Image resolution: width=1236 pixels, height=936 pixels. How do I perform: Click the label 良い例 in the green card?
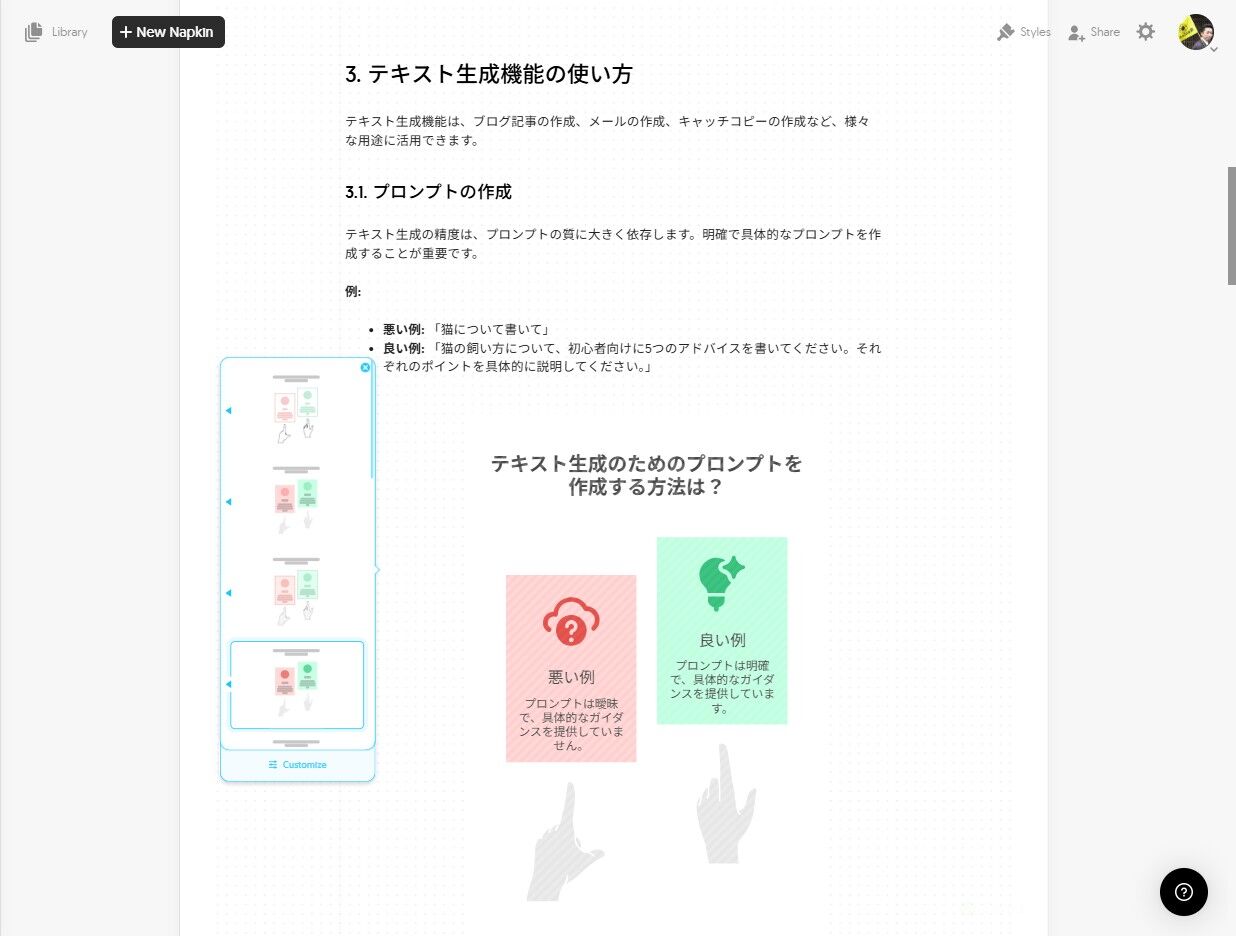722,640
